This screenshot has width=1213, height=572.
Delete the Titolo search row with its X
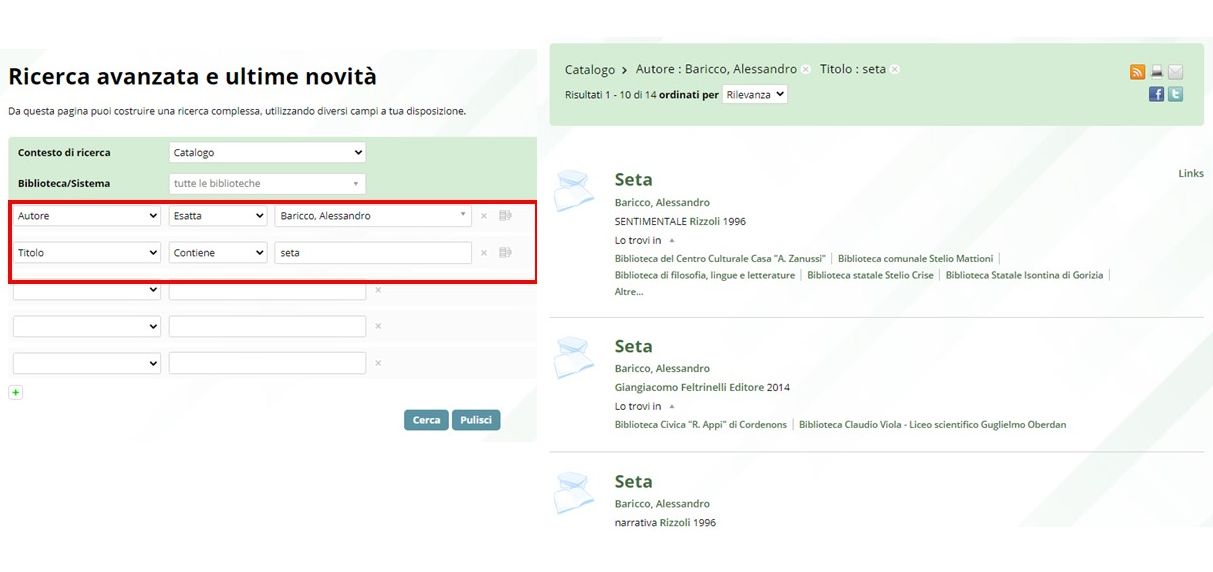pyautogui.click(x=484, y=253)
